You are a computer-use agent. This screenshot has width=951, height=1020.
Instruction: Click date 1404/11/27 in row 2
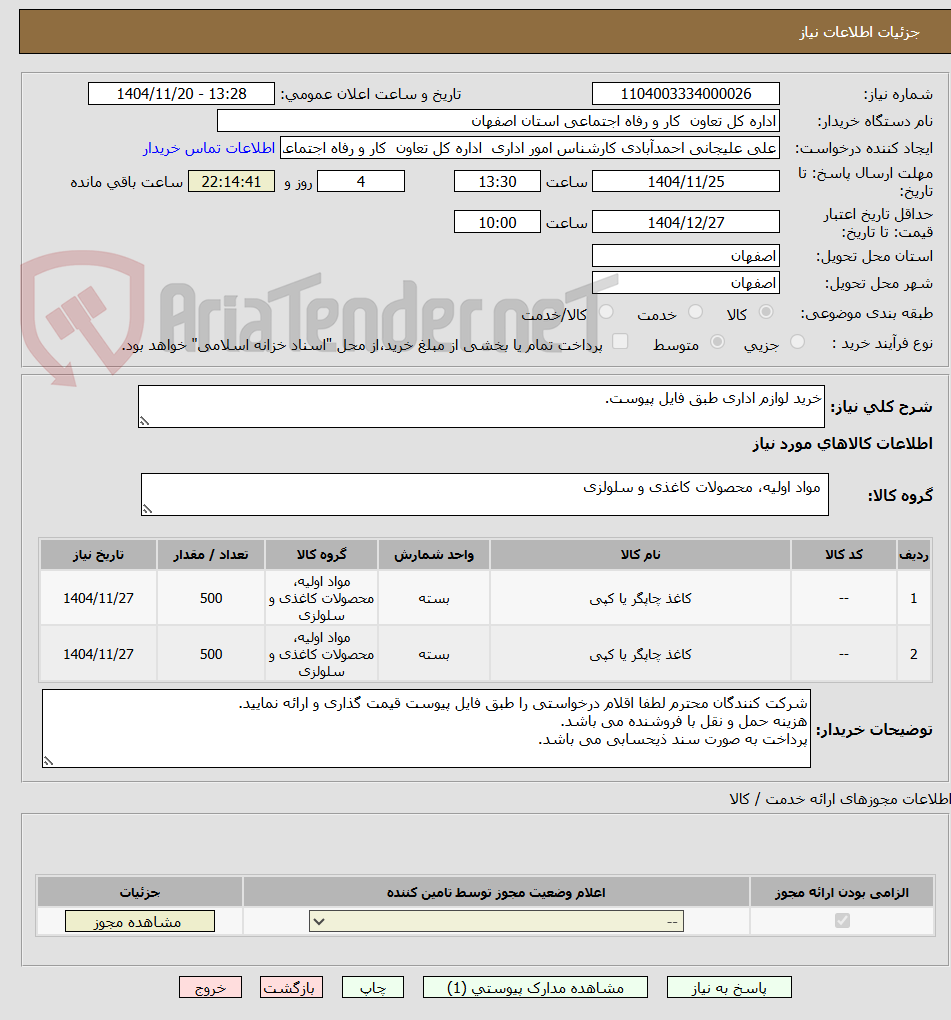98,654
